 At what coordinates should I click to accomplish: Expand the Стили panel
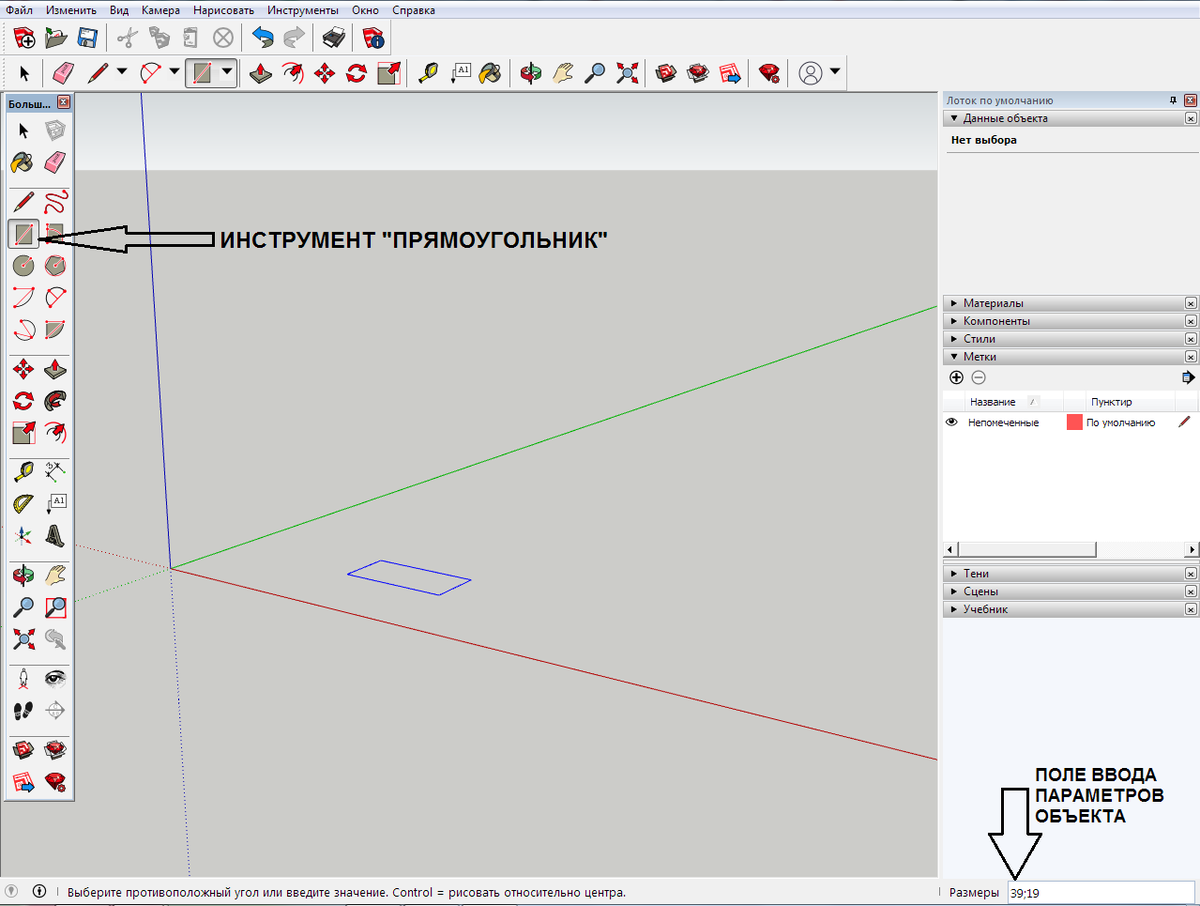point(954,339)
